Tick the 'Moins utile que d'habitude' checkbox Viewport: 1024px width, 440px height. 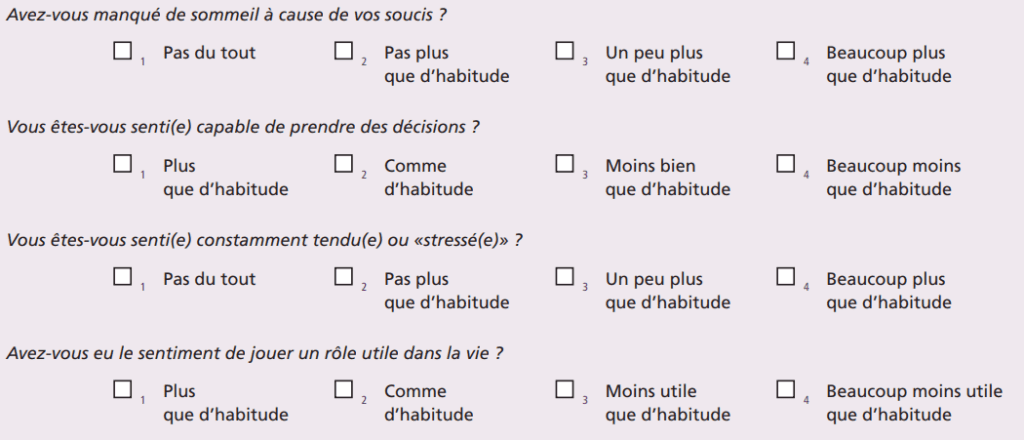pyautogui.click(x=565, y=390)
